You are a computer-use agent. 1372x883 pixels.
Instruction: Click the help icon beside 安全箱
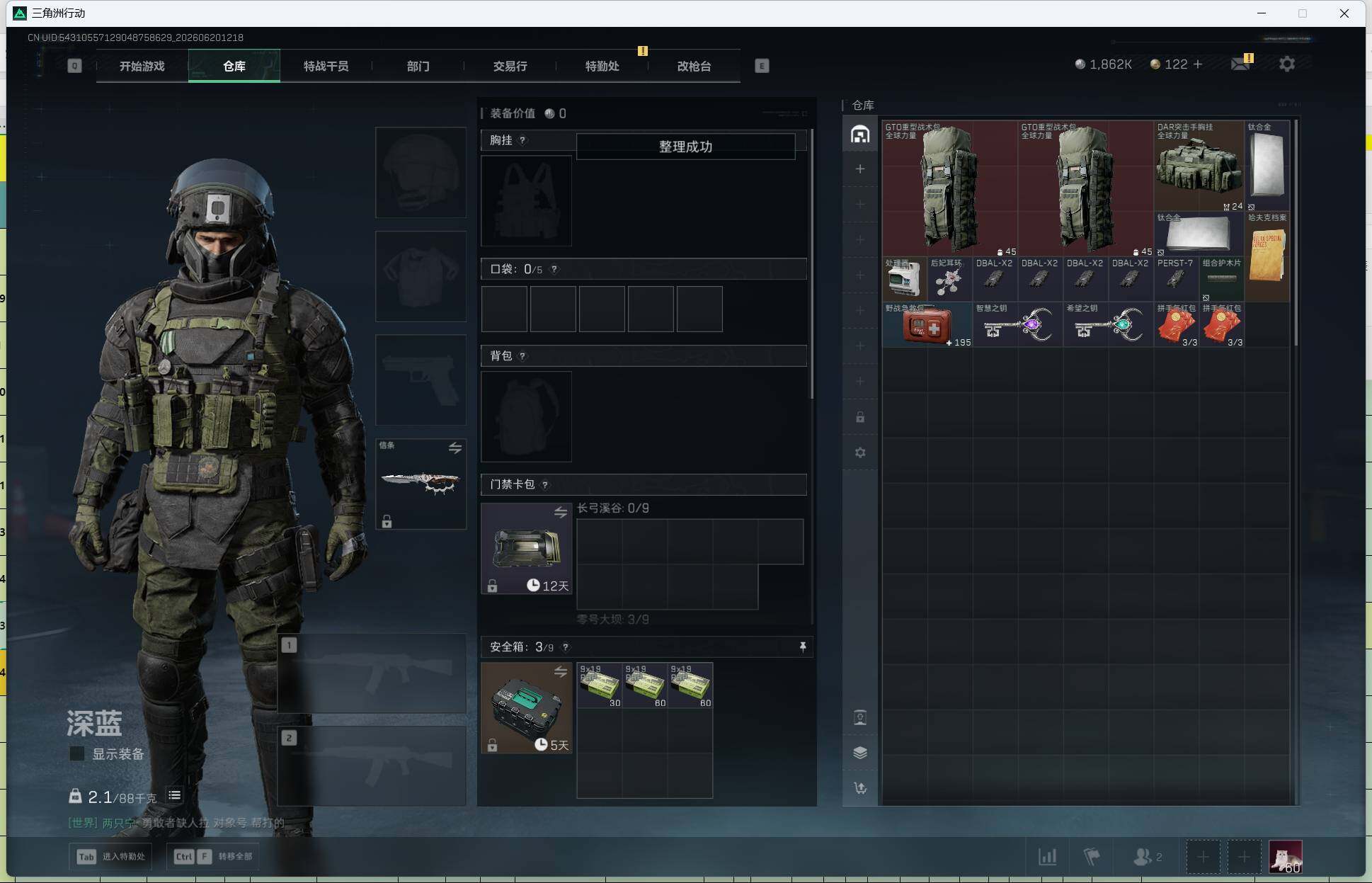click(x=565, y=646)
